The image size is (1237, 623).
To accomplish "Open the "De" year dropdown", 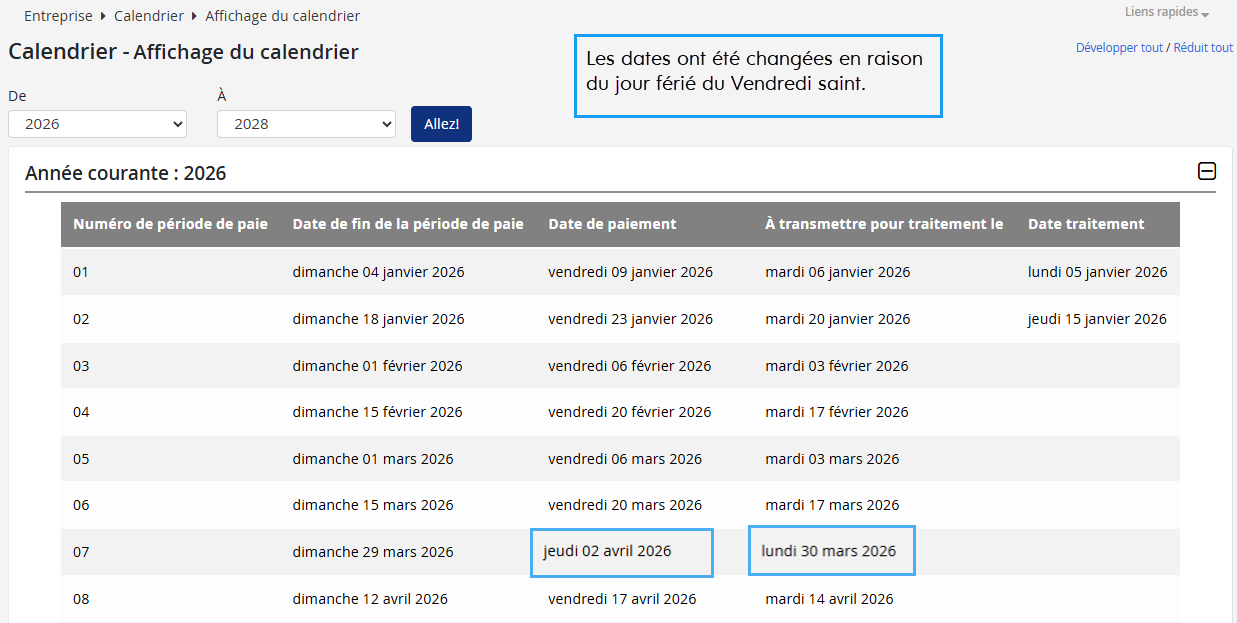I will [x=97, y=124].
